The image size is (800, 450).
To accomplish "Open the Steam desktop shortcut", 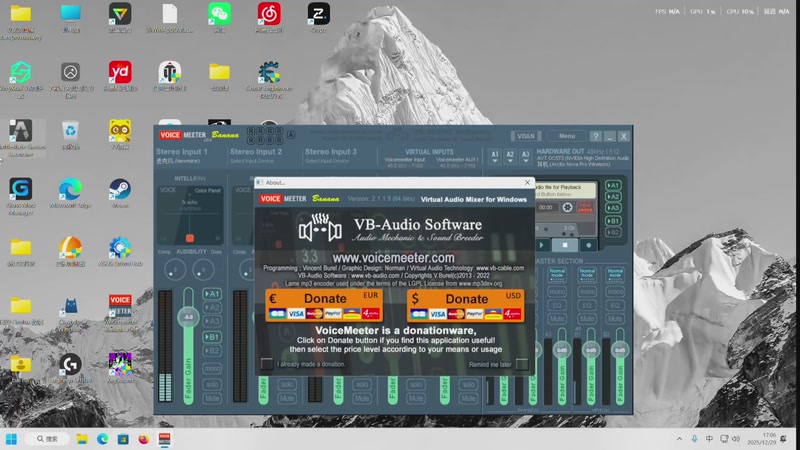I will tap(120, 193).
